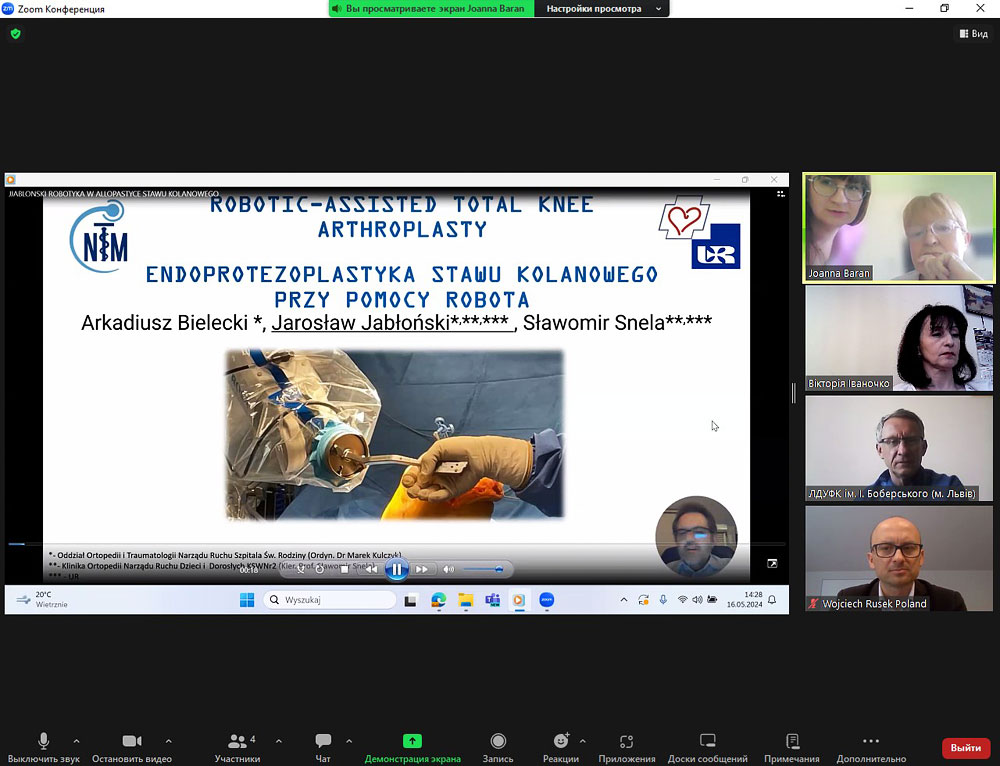Fast forward with next button in media player
The width and height of the screenshot is (1000, 766).
422,569
